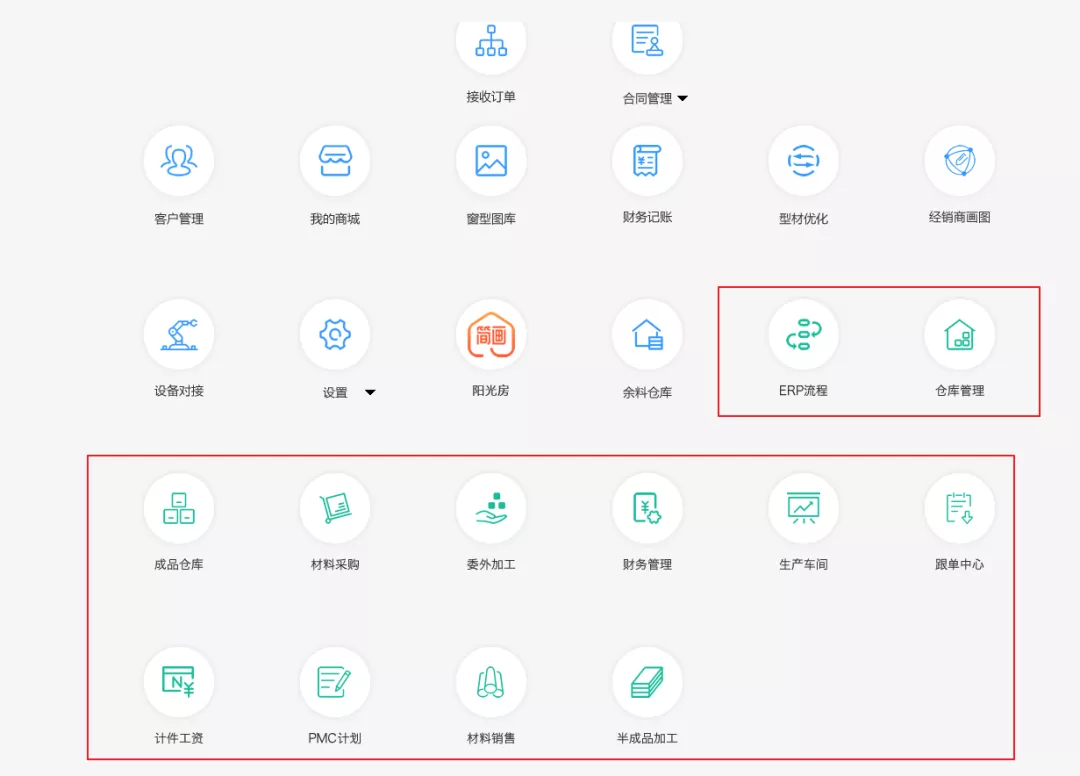Click the 合同管理 text label
This screenshot has width=1080, height=776.
(x=647, y=99)
